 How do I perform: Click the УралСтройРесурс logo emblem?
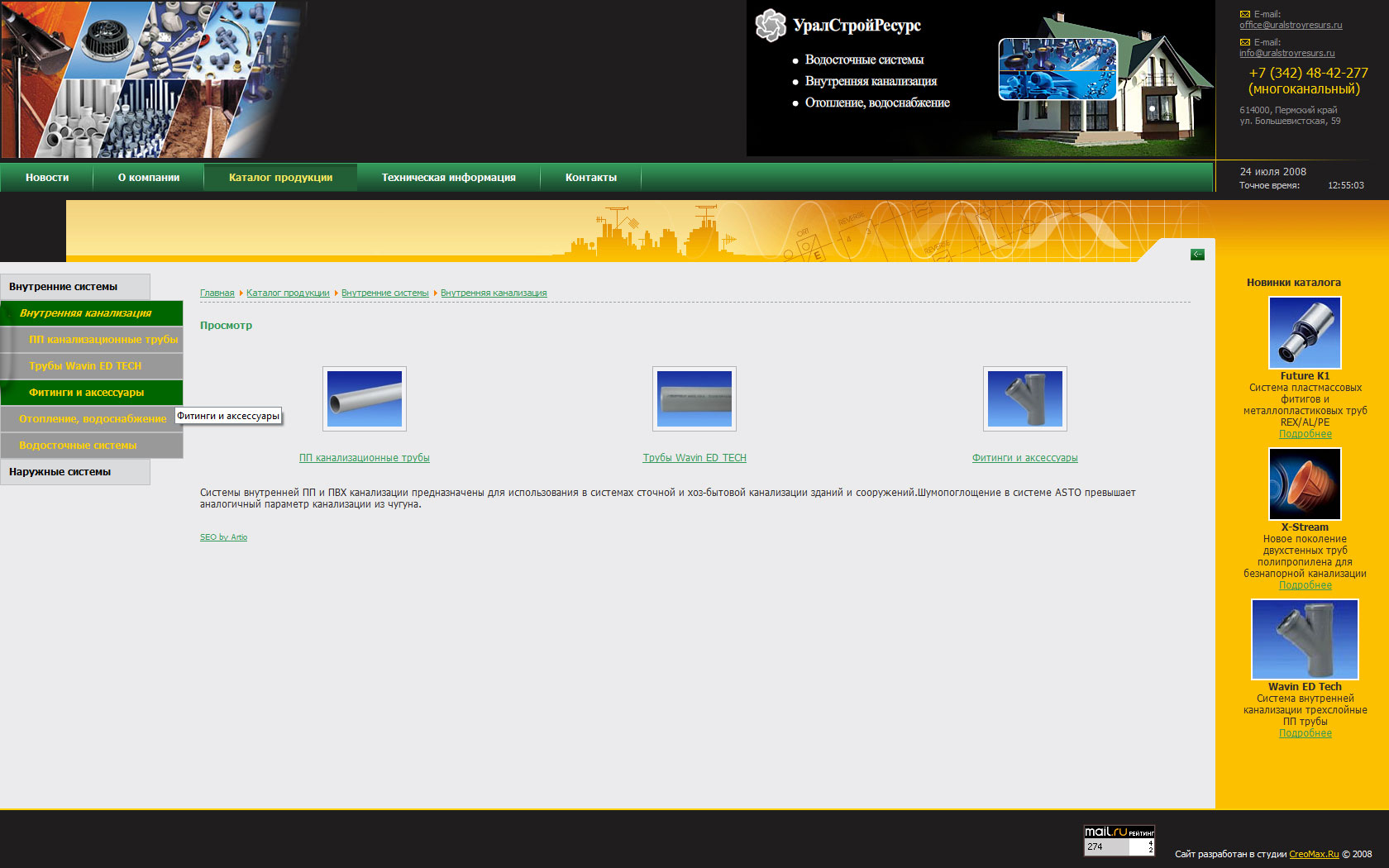770,25
